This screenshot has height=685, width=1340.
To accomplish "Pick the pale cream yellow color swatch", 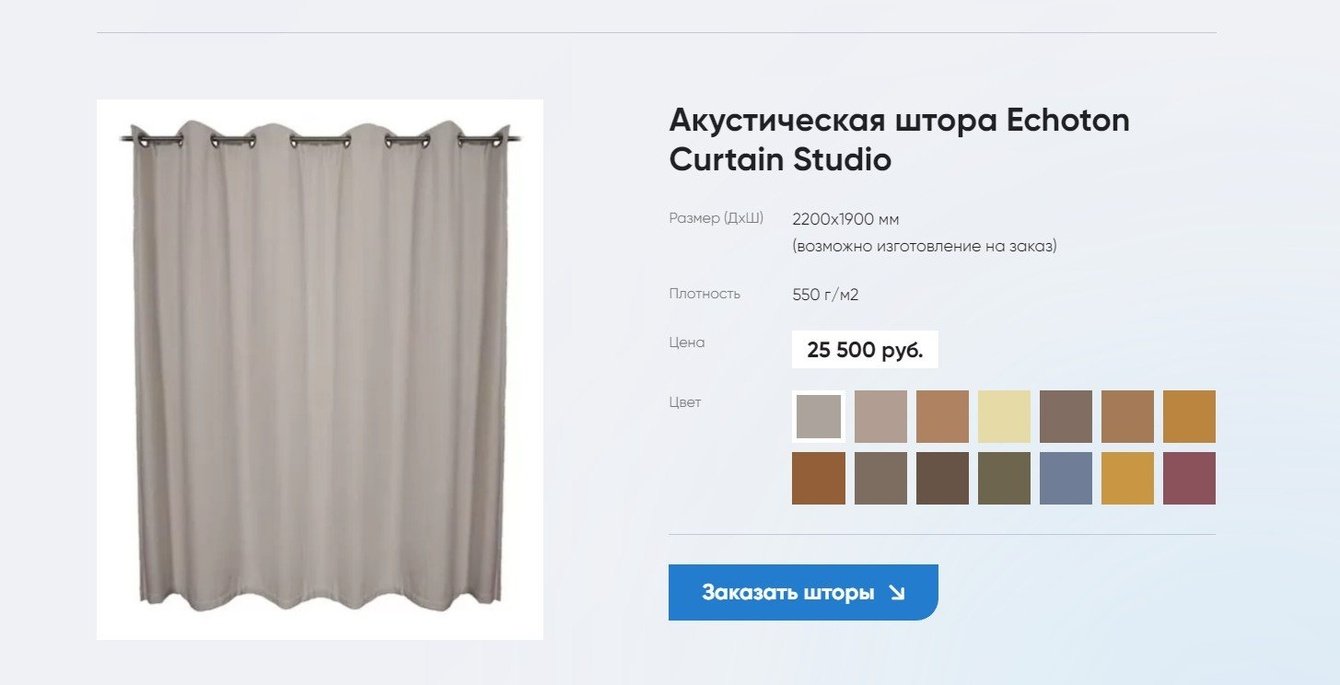I will (x=1004, y=416).
